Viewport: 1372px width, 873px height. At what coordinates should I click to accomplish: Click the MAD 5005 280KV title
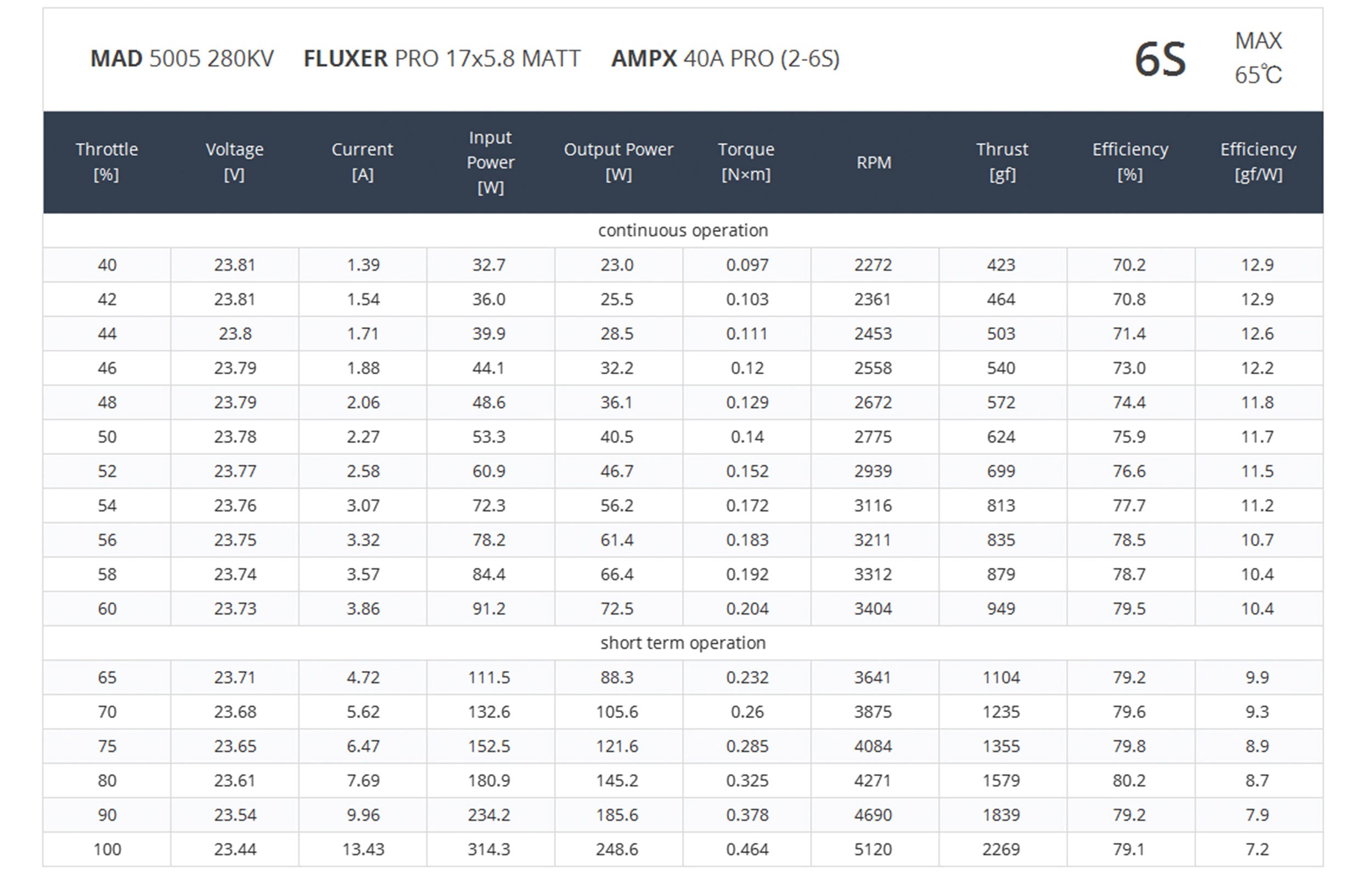tap(182, 59)
